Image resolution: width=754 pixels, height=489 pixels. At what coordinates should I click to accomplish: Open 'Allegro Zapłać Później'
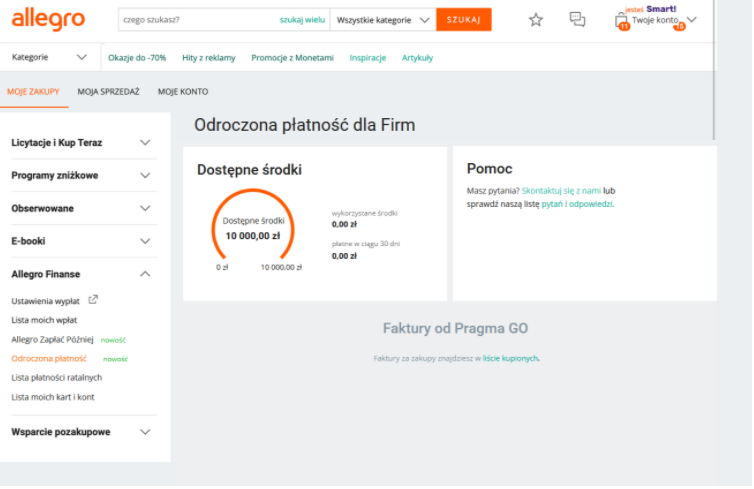[52, 339]
